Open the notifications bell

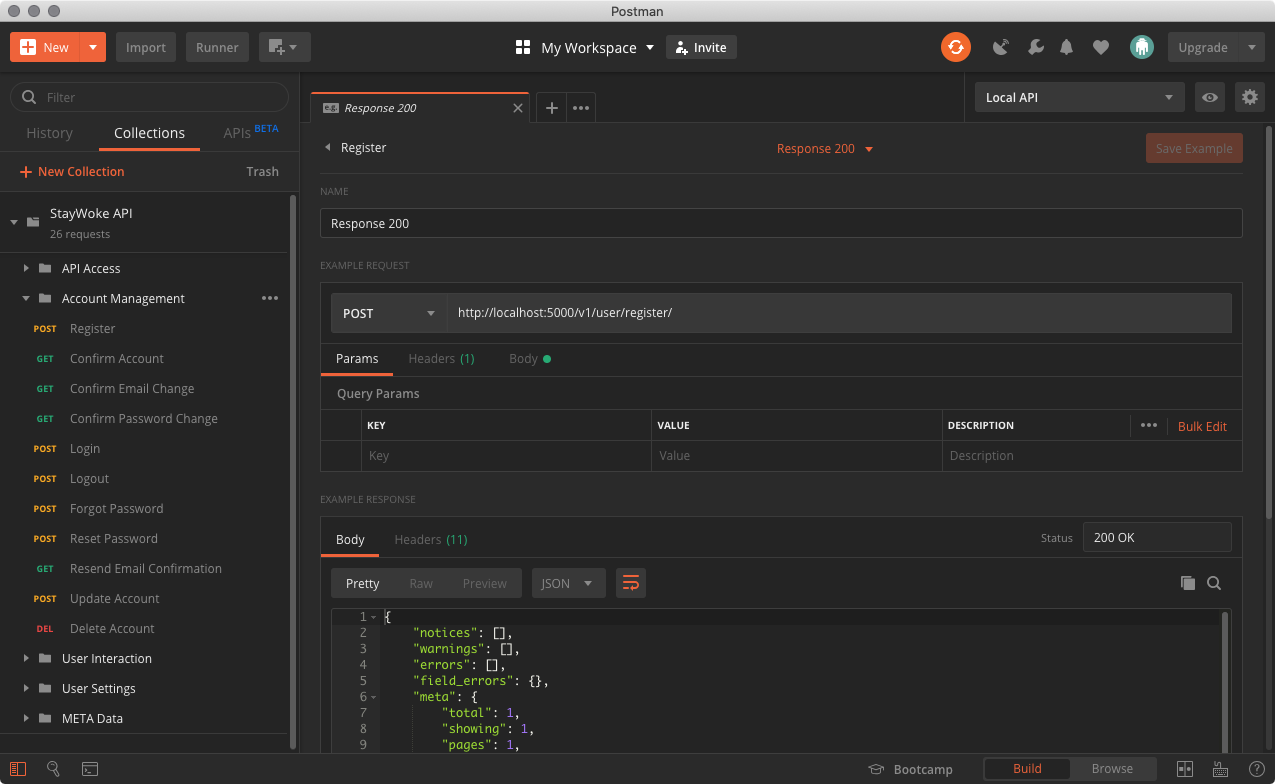pyautogui.click(x=1064, y=47)
